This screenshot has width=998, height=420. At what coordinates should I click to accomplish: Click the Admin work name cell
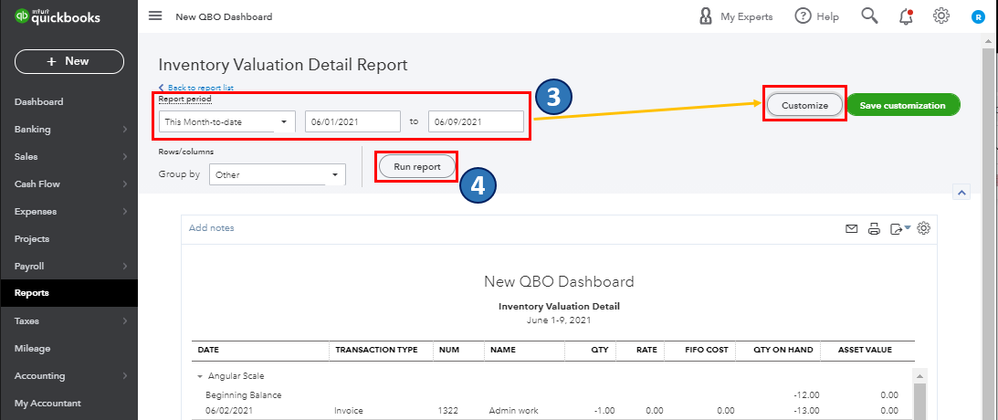tap(514, 411)
